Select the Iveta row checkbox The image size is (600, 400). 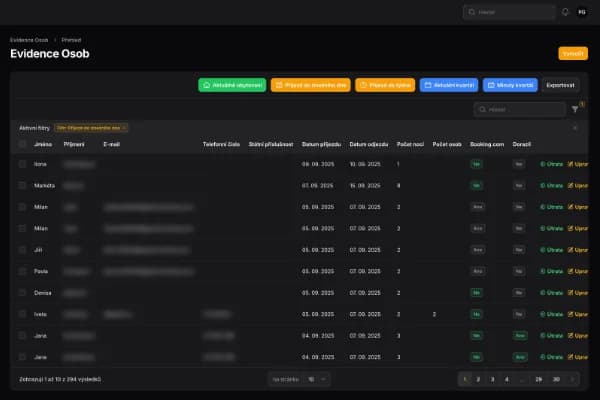pyautogui.click(x=22, y=314)
